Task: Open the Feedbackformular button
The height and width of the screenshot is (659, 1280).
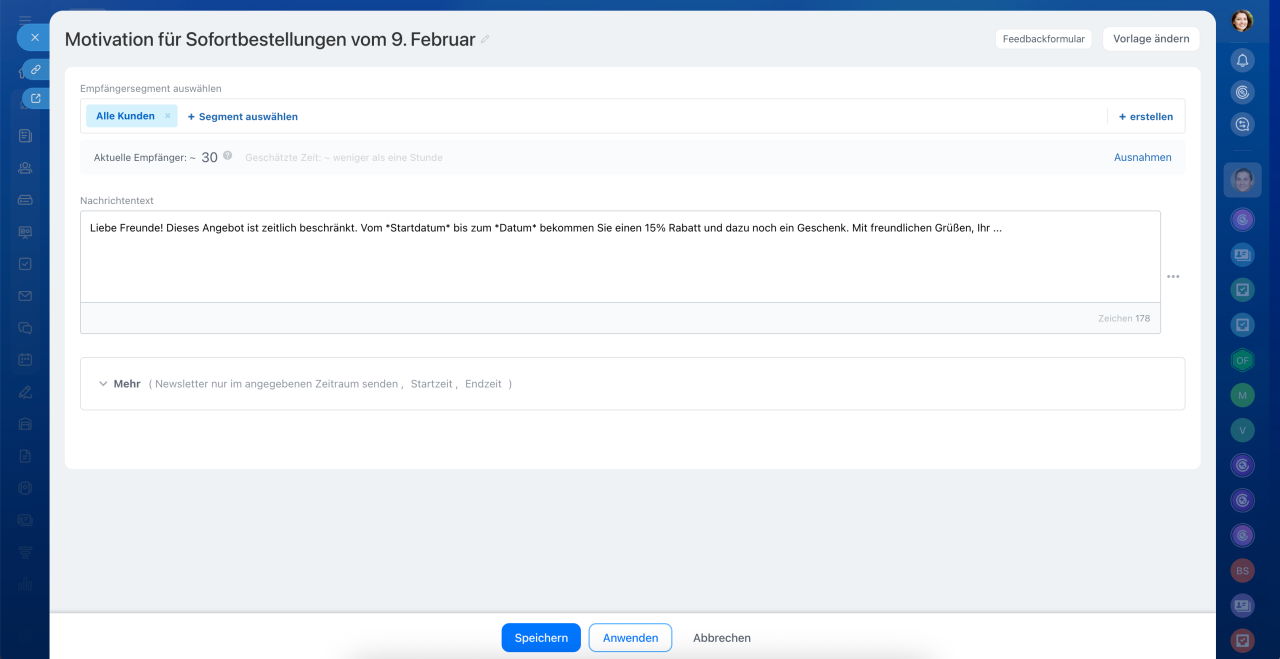Action: pos(1044,39)
